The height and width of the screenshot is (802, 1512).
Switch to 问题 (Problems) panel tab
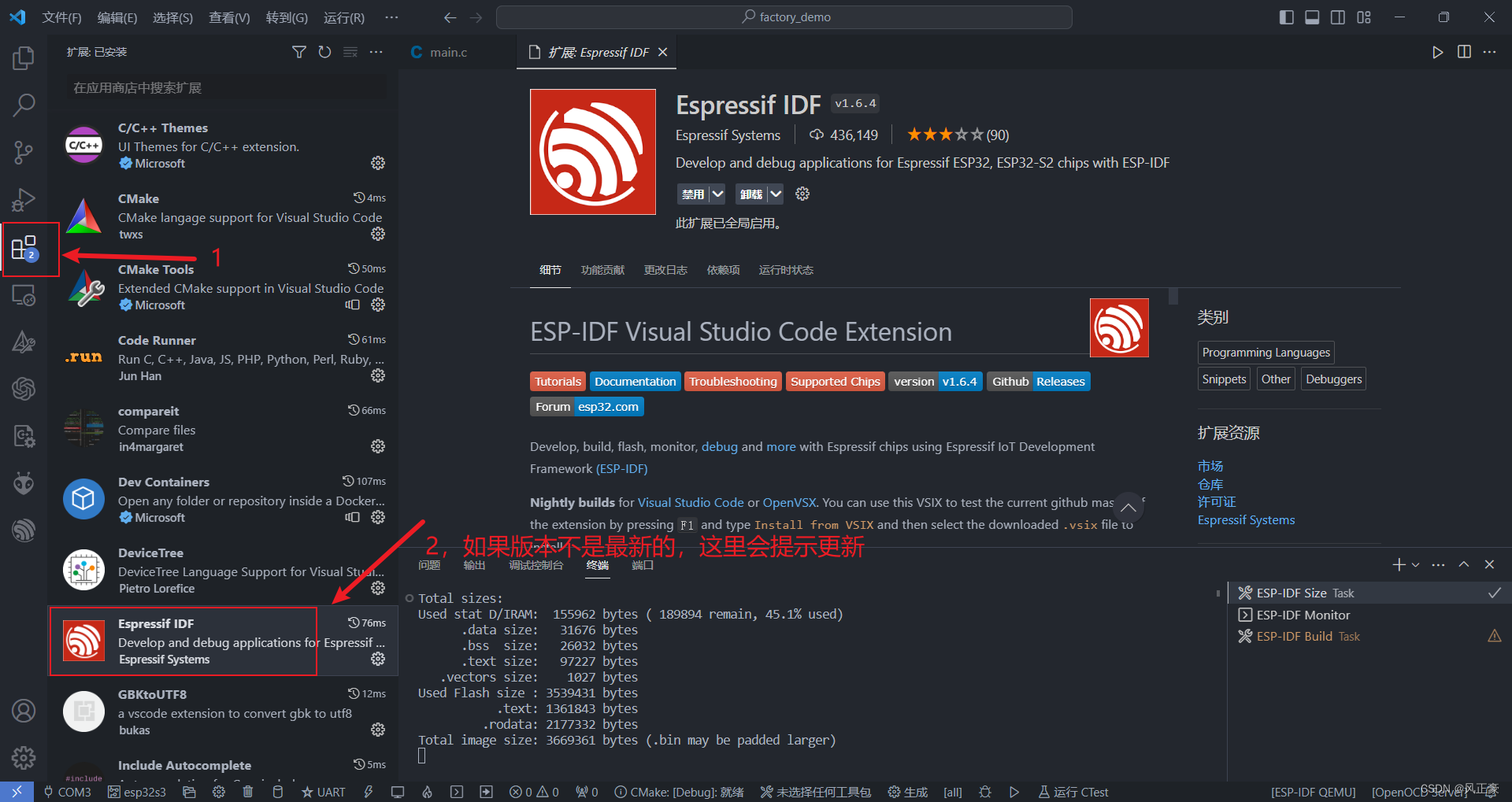point(429,565)
